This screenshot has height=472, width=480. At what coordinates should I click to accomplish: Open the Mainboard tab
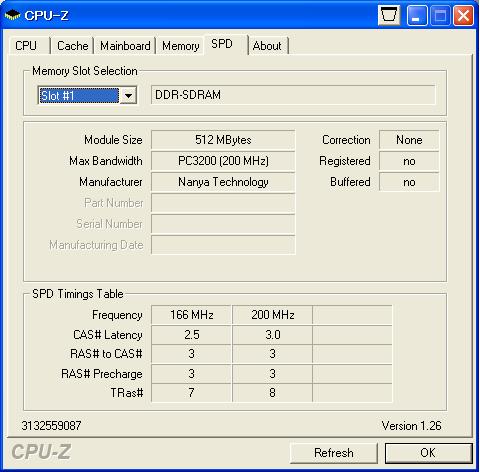(125, 46)
